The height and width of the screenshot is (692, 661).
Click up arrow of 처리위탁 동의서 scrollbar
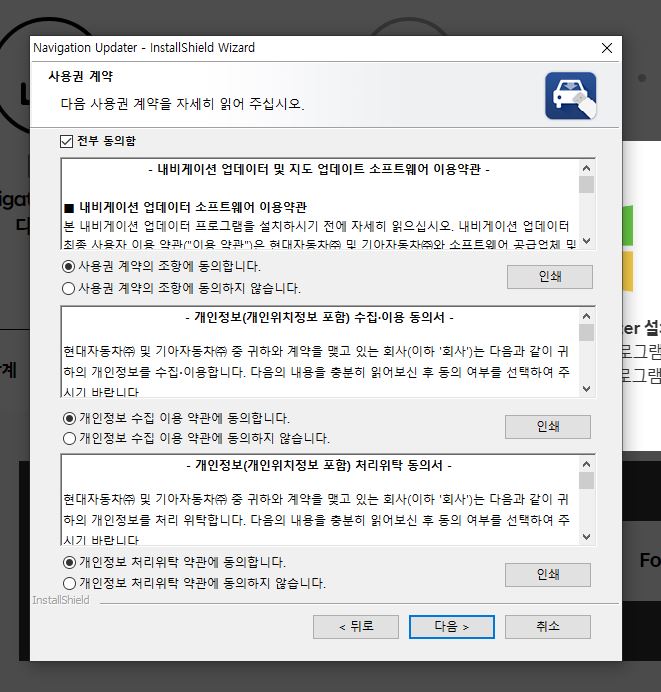point(586,464)
